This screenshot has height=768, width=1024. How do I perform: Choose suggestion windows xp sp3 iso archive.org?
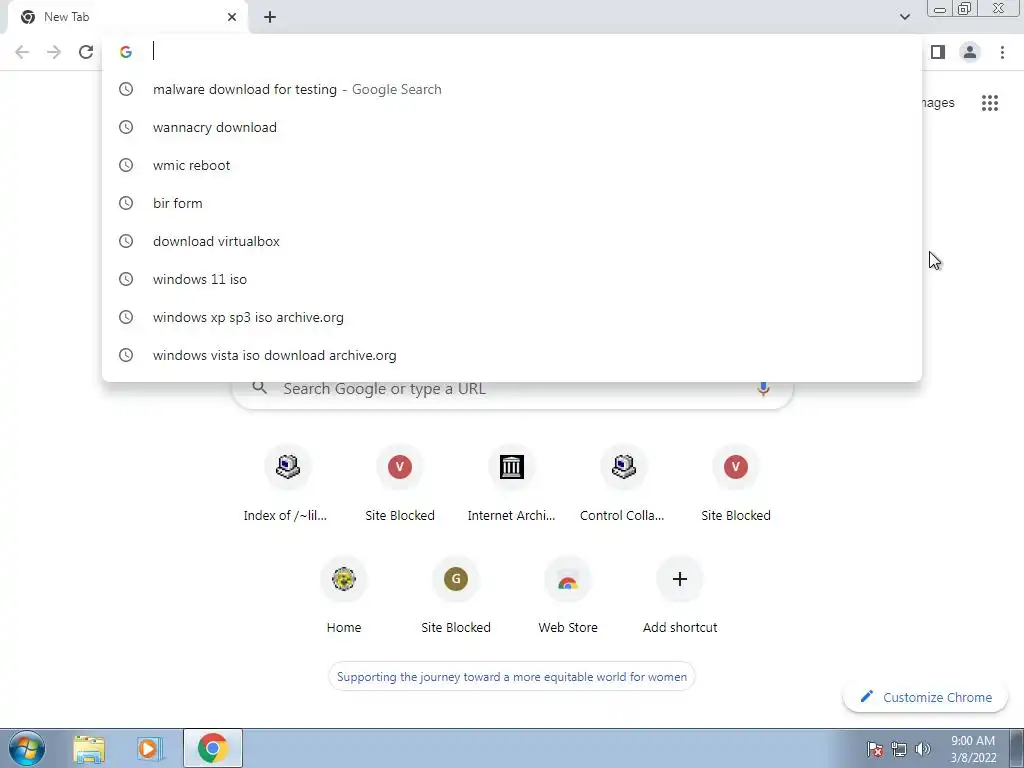click(x=512, y=317)
